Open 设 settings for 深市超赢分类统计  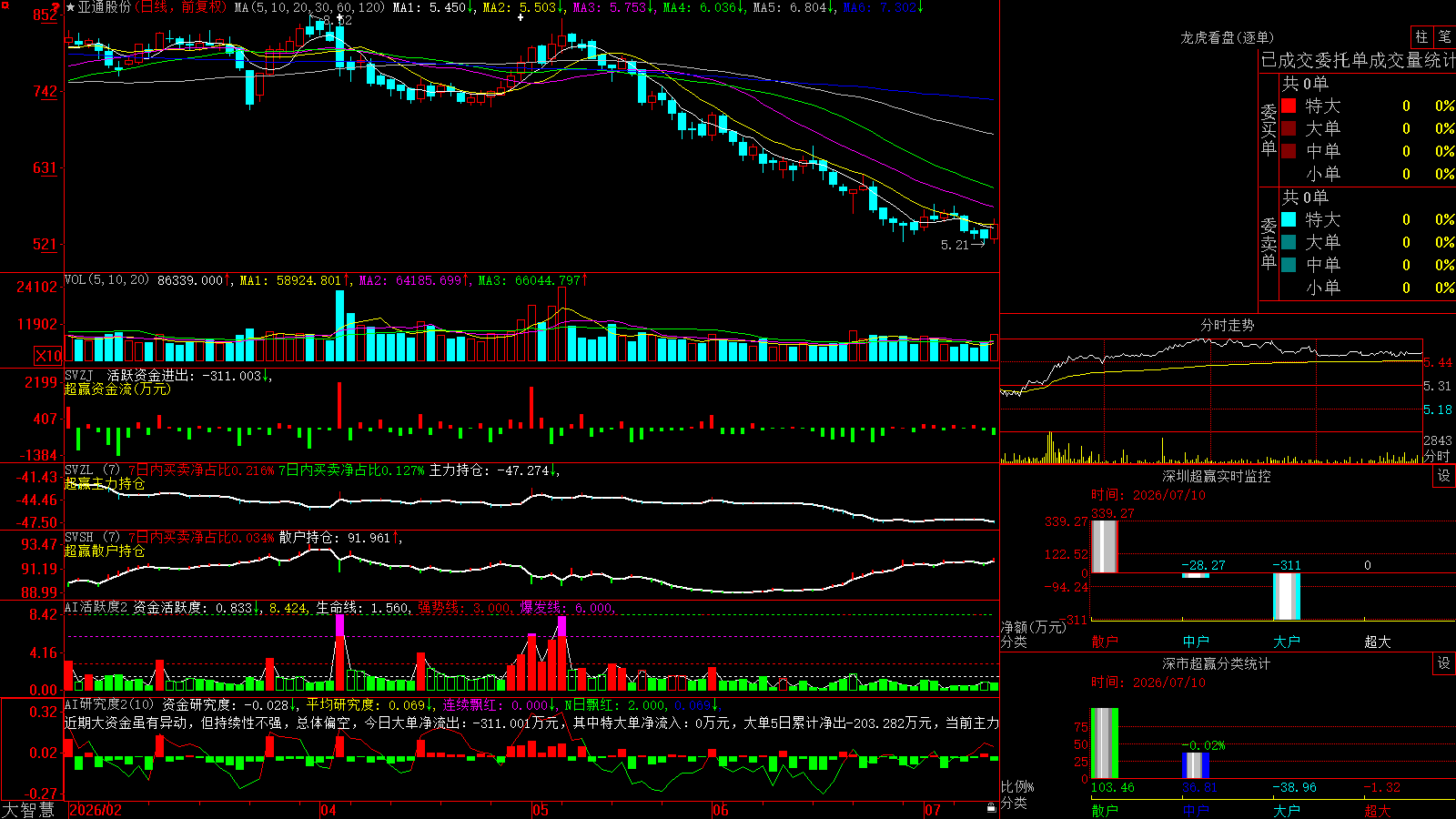click(1444, 663)
